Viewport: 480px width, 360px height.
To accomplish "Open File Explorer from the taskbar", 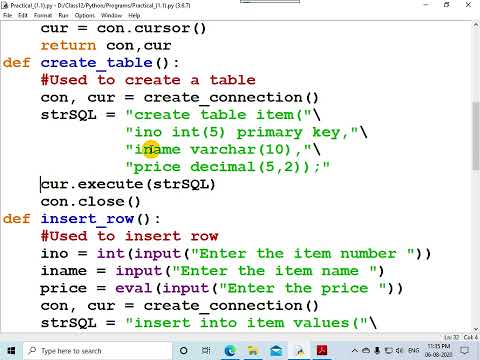I will [x=253, y=351].
